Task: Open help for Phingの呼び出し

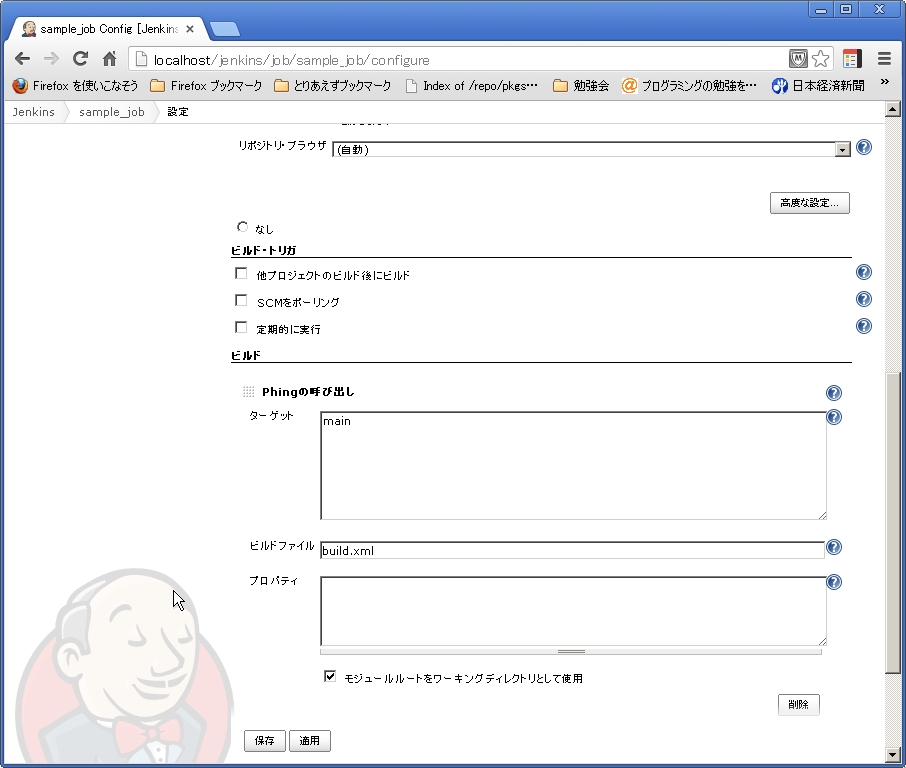Action: pos(834,393)
